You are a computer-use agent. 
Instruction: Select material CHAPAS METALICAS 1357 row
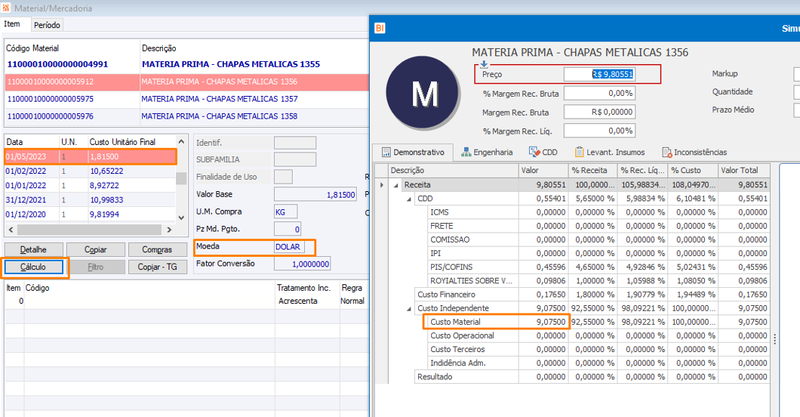(x=186, y=99)
